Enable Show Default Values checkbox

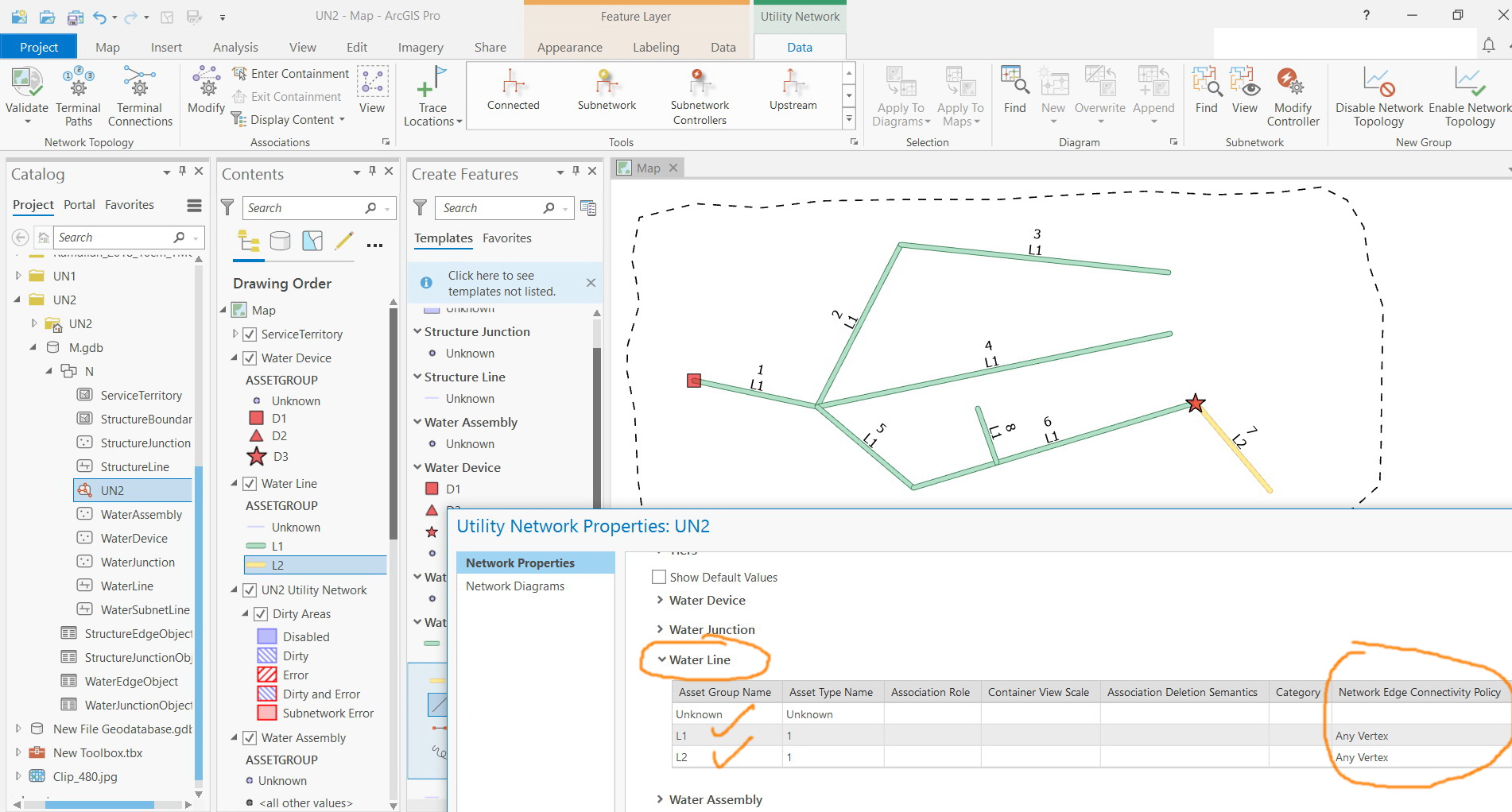tap(659, 578)
